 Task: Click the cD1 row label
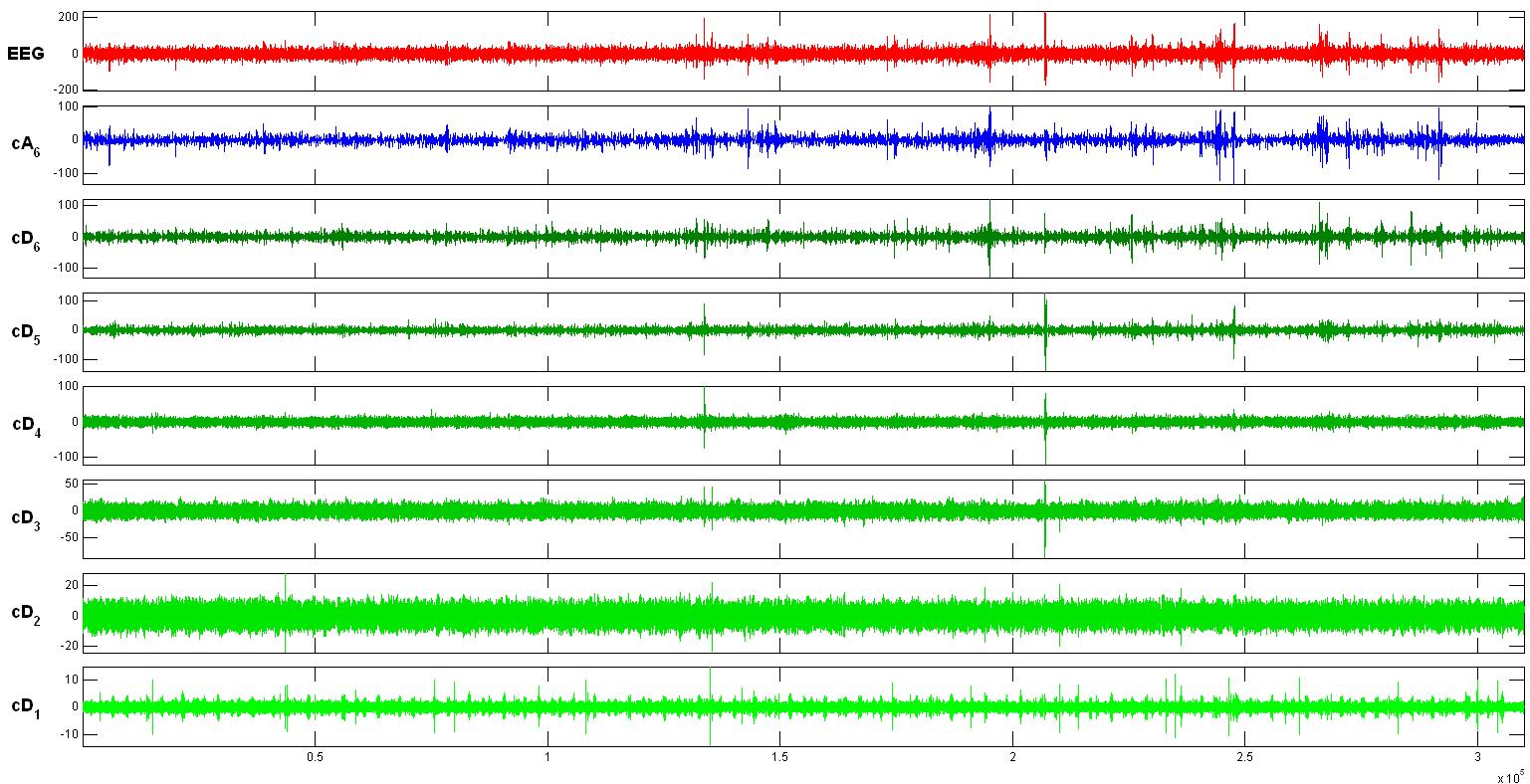click(26, 706)
